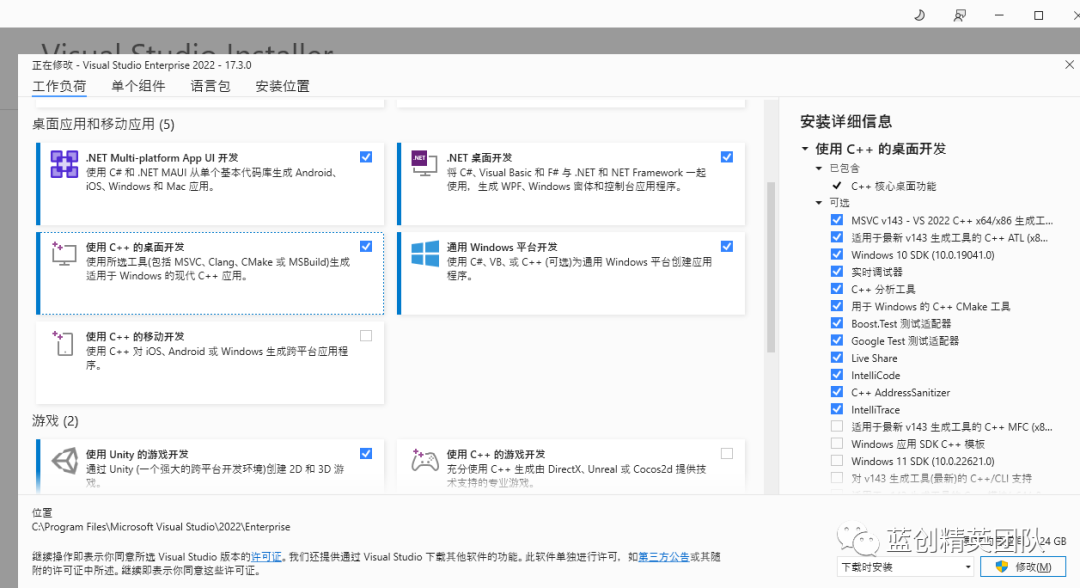Uncheck .NET 桌面开发 workload checkbox
The height and width of the screenshot is (588, 1080).
pyautogui.click(x=727, y=157)
